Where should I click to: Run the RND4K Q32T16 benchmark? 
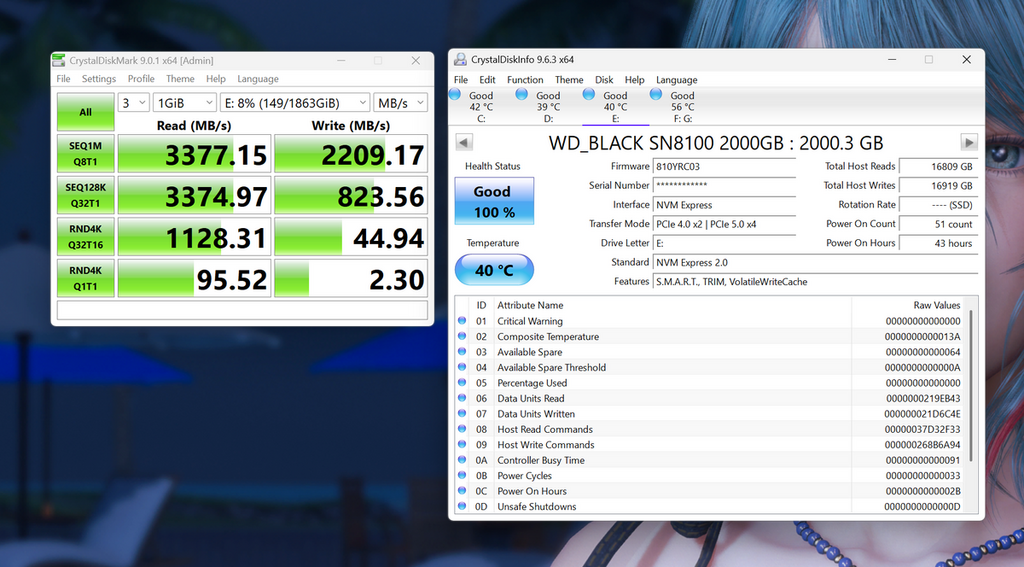point(86,237)
